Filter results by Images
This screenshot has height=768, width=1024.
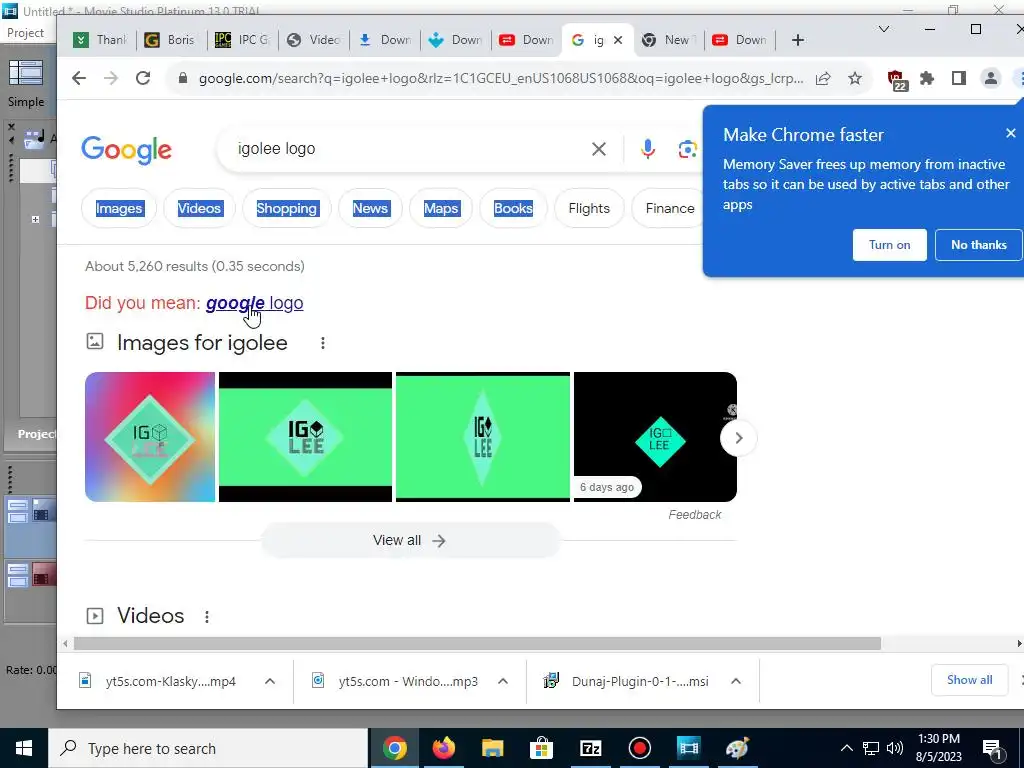point(119,208)
